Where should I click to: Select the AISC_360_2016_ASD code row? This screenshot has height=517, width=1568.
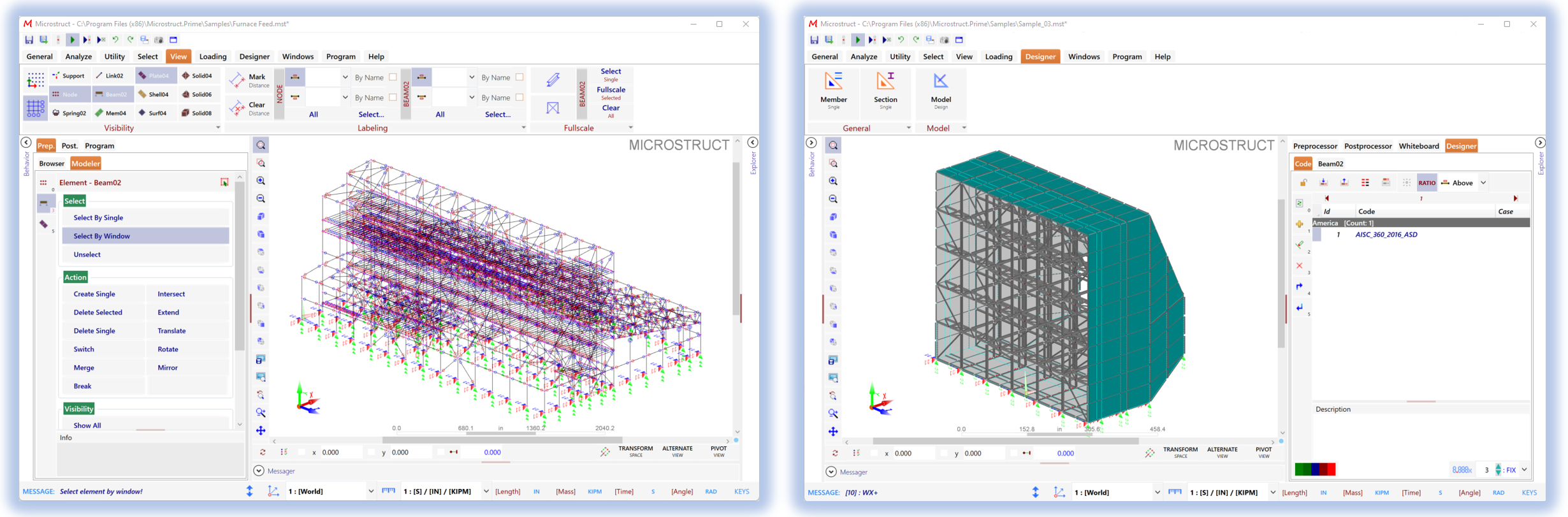tap(1421, 235)
